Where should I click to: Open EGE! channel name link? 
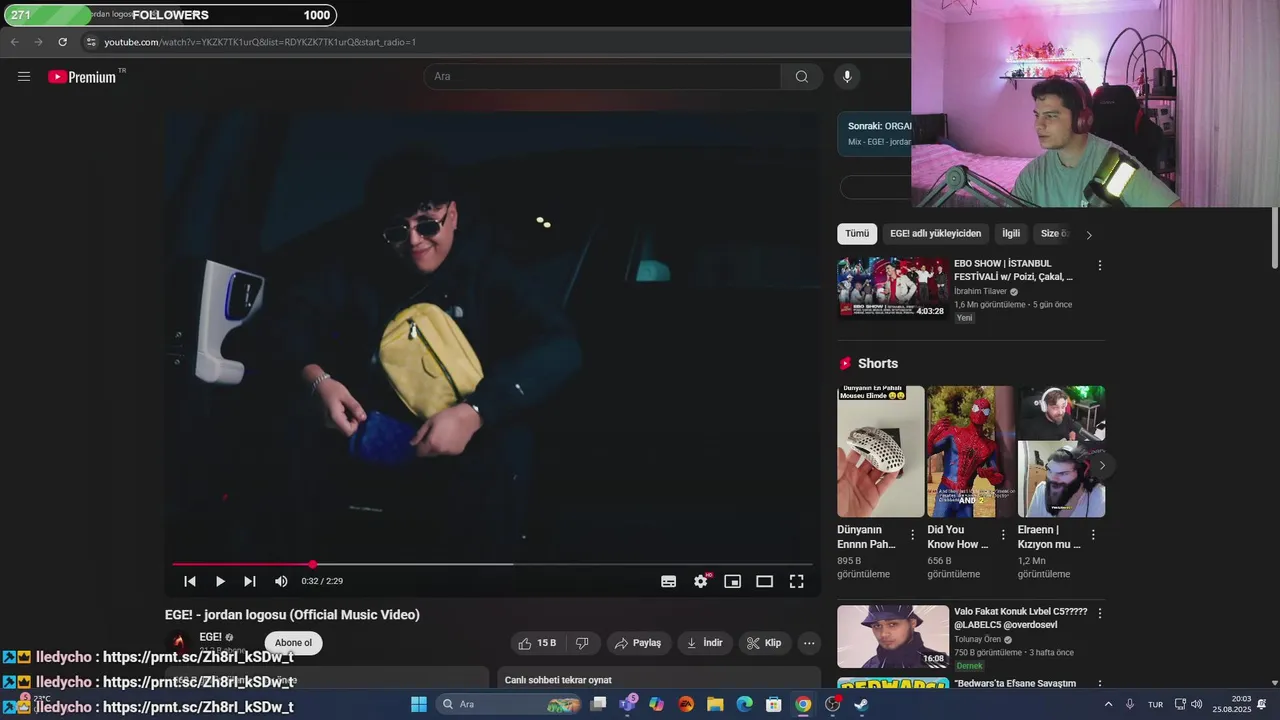tap(210, 637)
